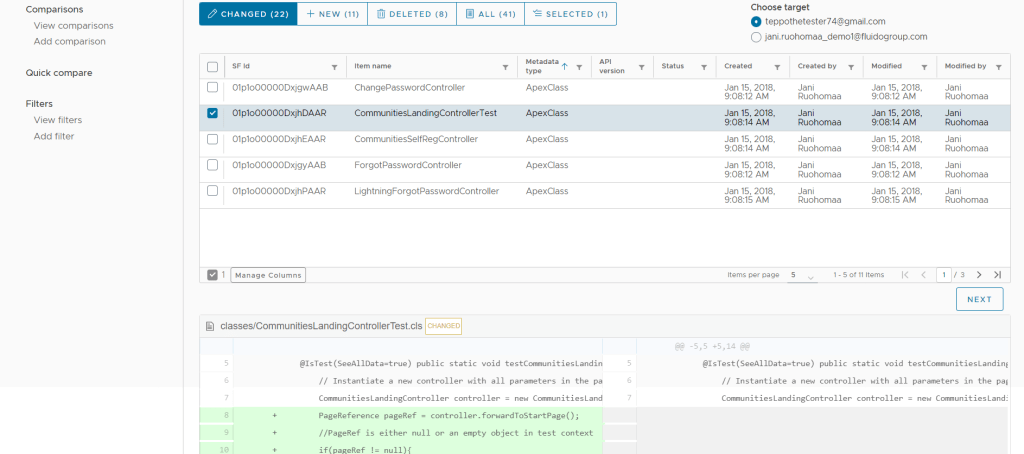Check the CommunitiesSelfRegController row checkbox
This screenshot has height=454, width=1024.
click(x=212, y=139)
